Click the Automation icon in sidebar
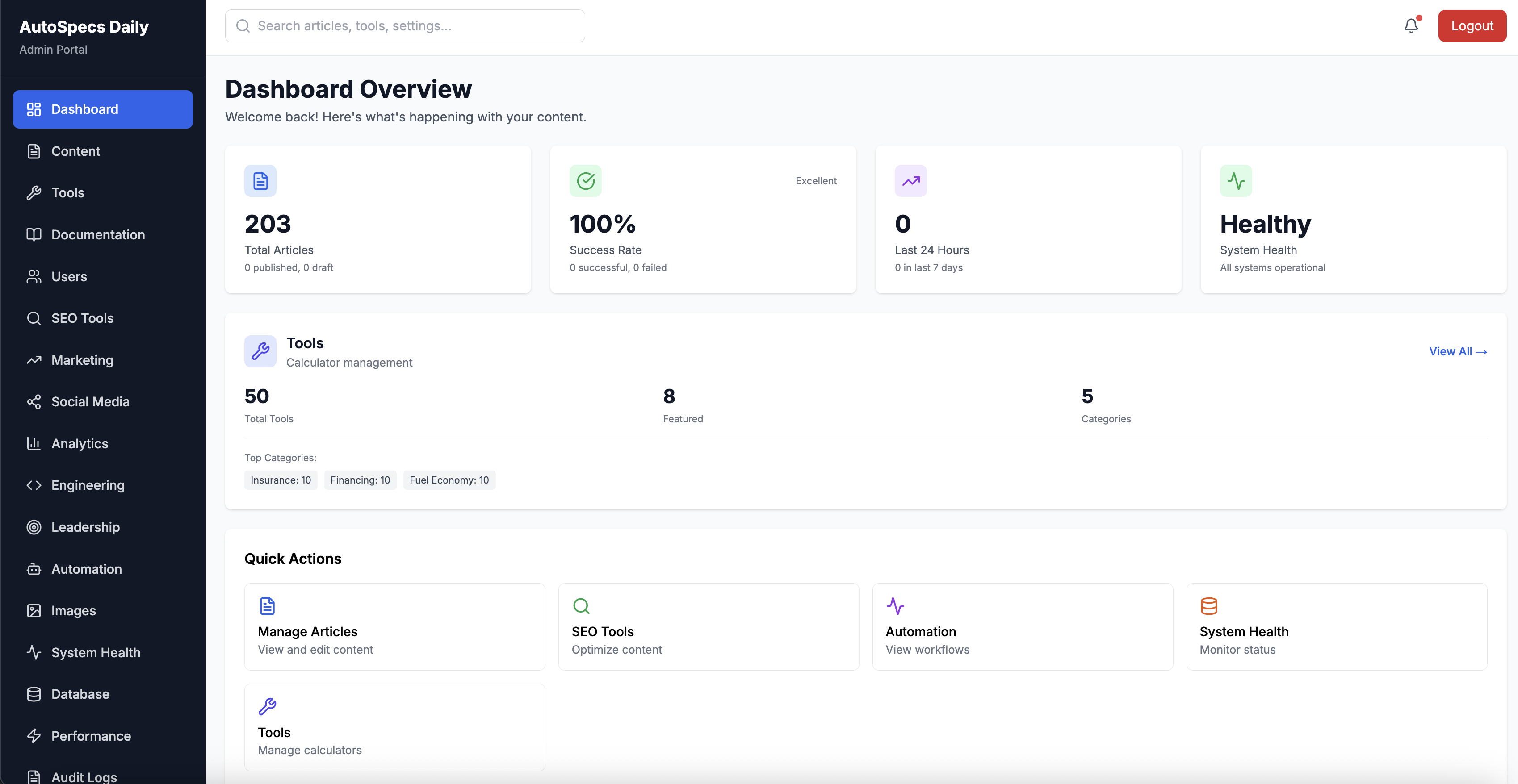1518x784 pixels. [x=34, y=568]
